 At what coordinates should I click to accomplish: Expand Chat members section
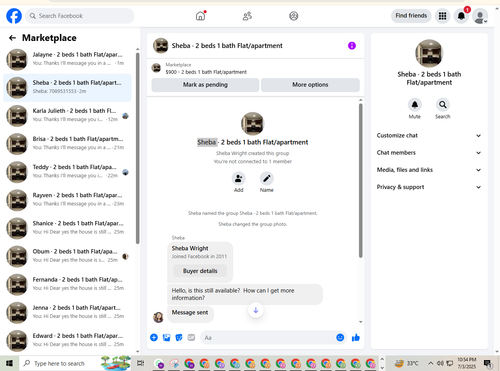429,153
